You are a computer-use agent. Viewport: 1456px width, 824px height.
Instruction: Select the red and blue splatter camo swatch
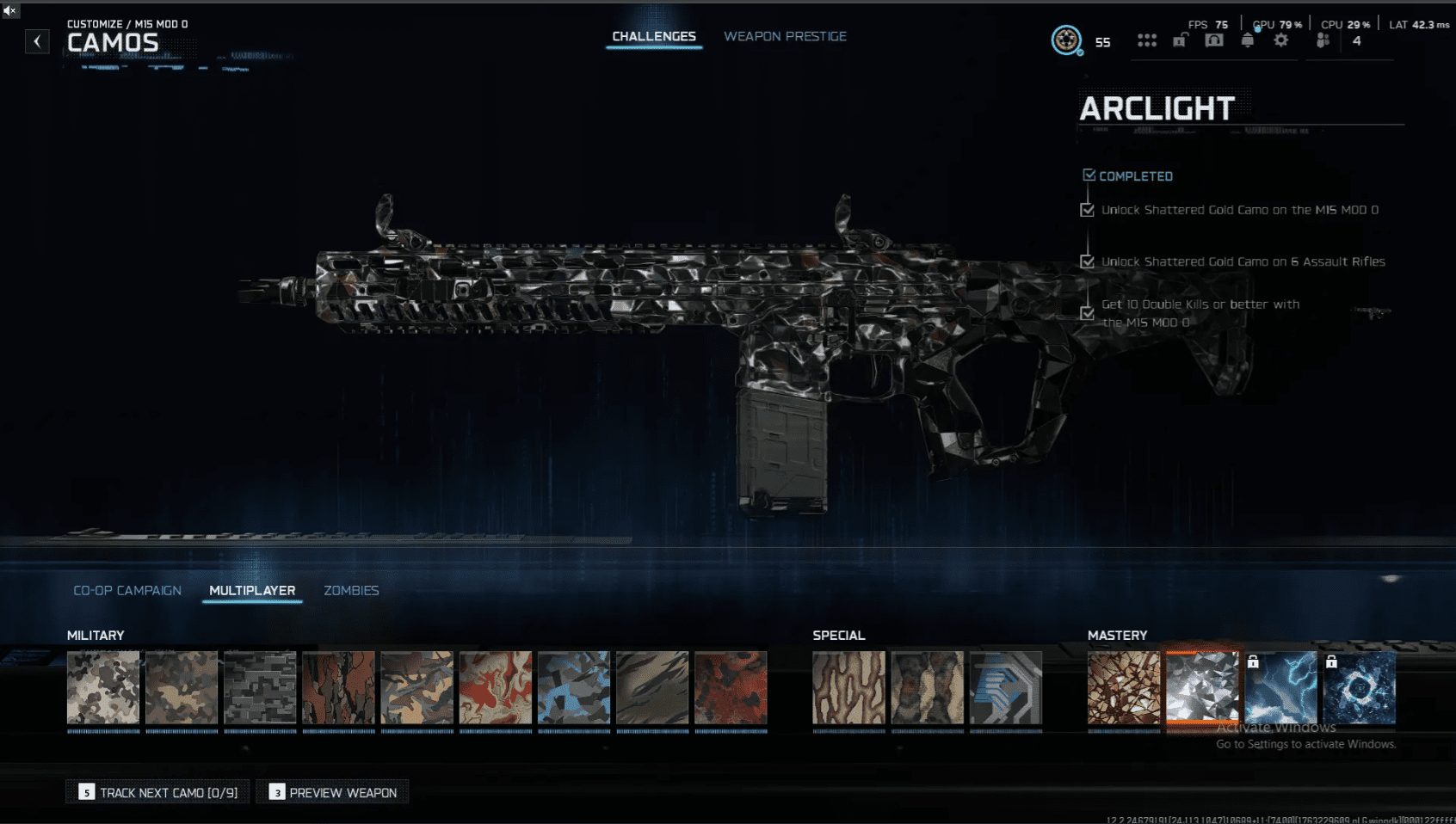pyautogui.click(x=495, y=688)
